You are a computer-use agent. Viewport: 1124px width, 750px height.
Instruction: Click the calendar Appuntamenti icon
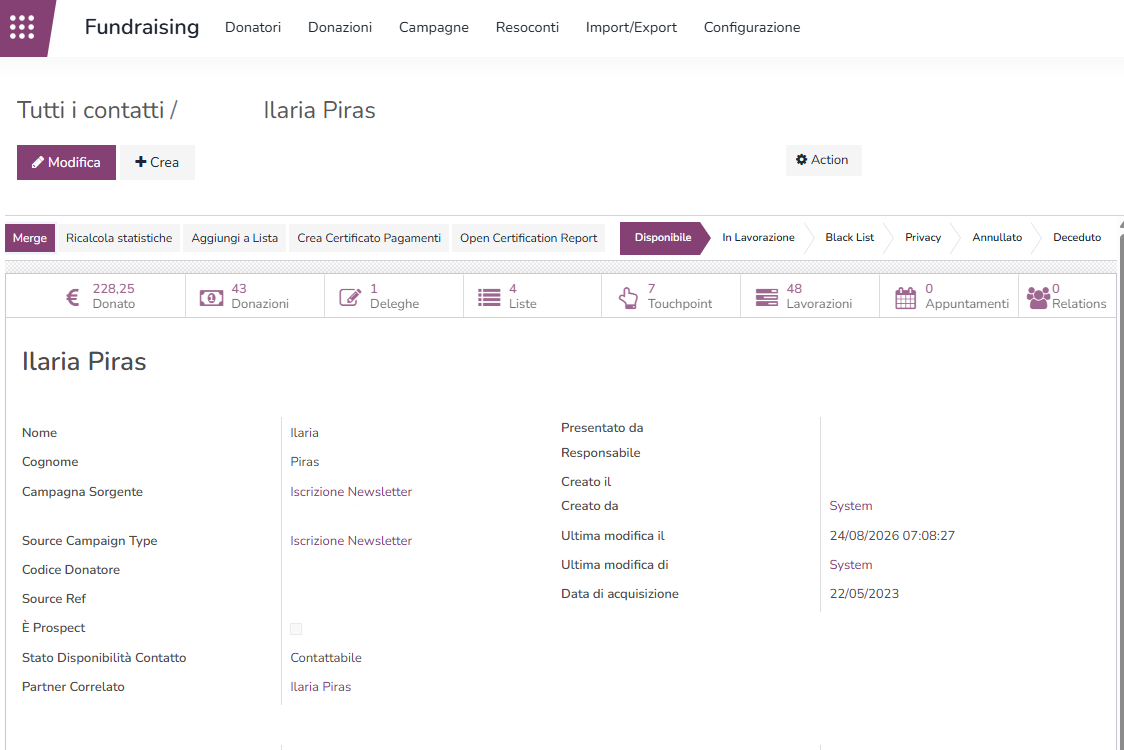[x=905, y=298]
